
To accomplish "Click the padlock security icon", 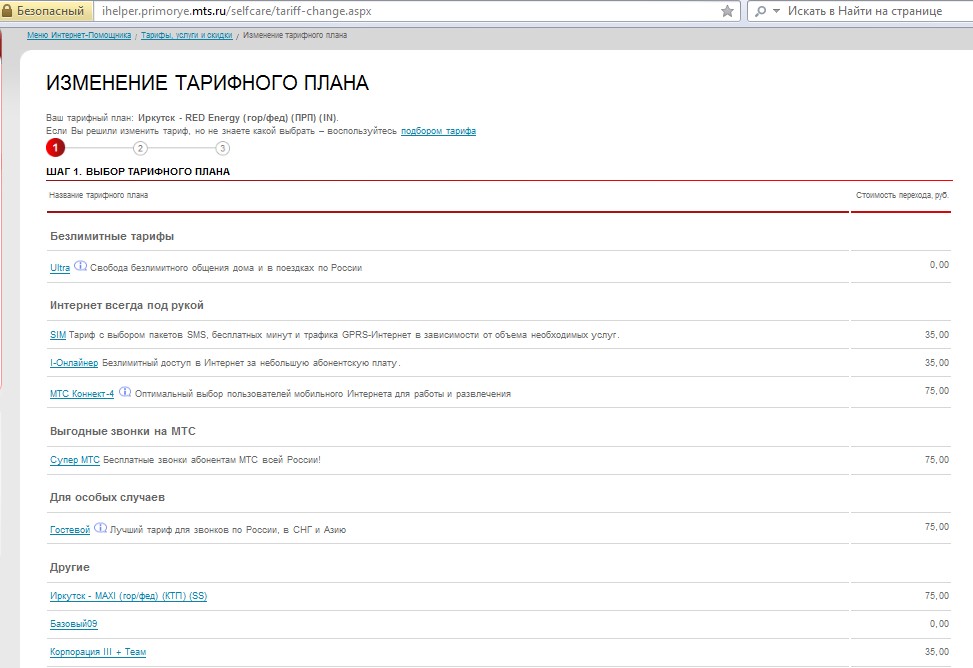I will tap(7, 11).
